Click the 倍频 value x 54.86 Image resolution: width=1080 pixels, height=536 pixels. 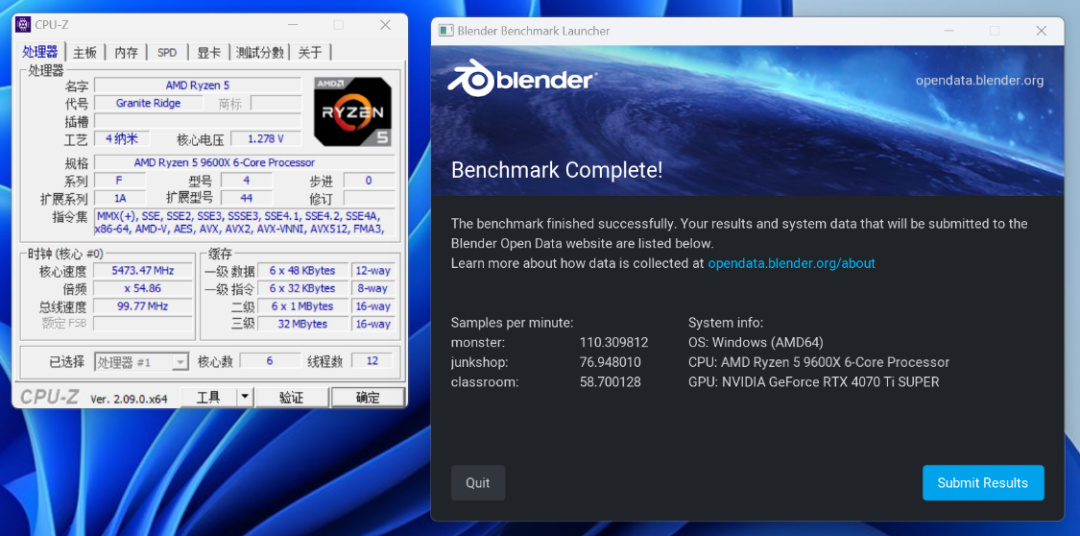(143, 288)
